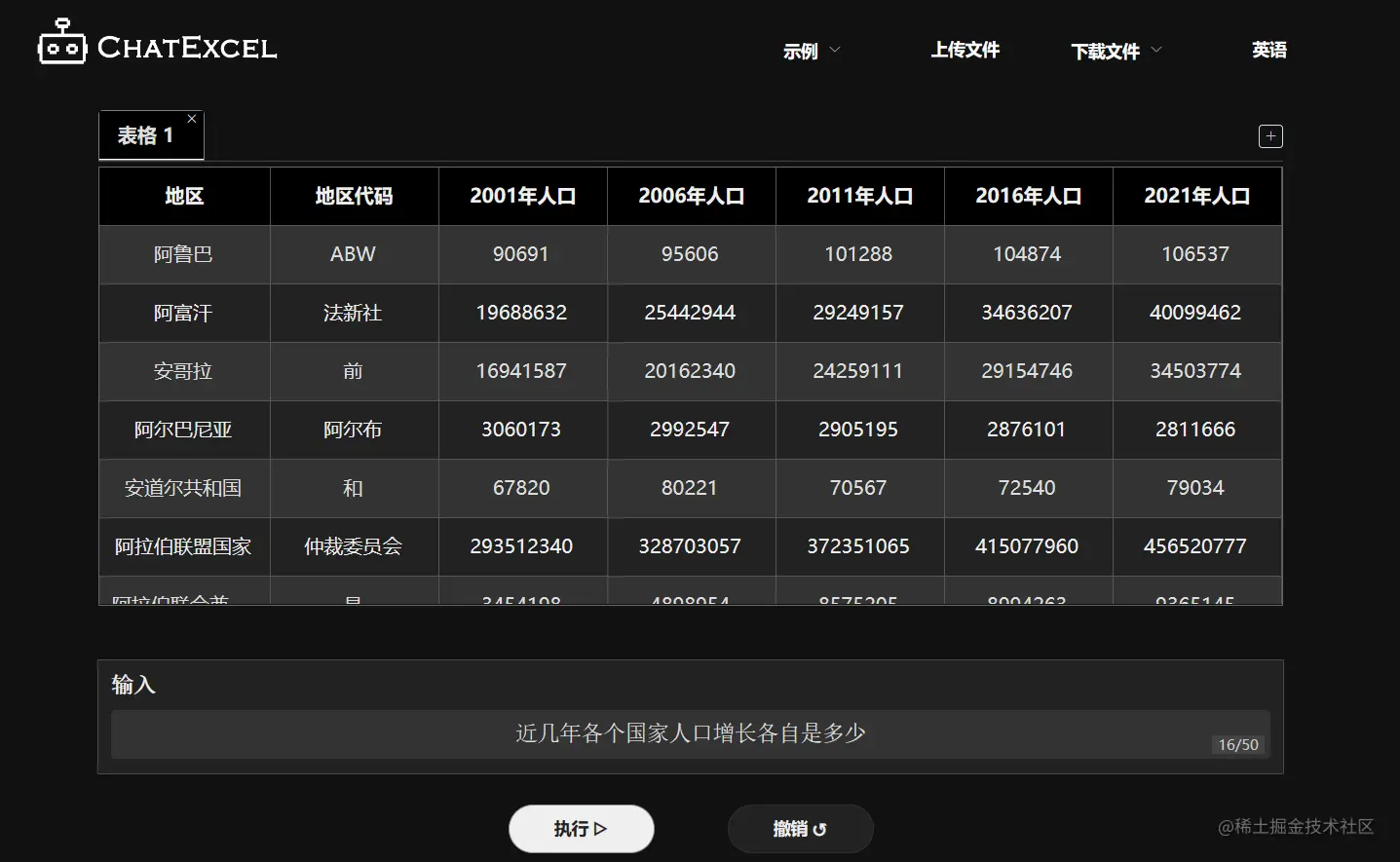The image size is (1400, 862).
Task: Click the 34636207 population cell
Action: click(x=1028, y=313)
